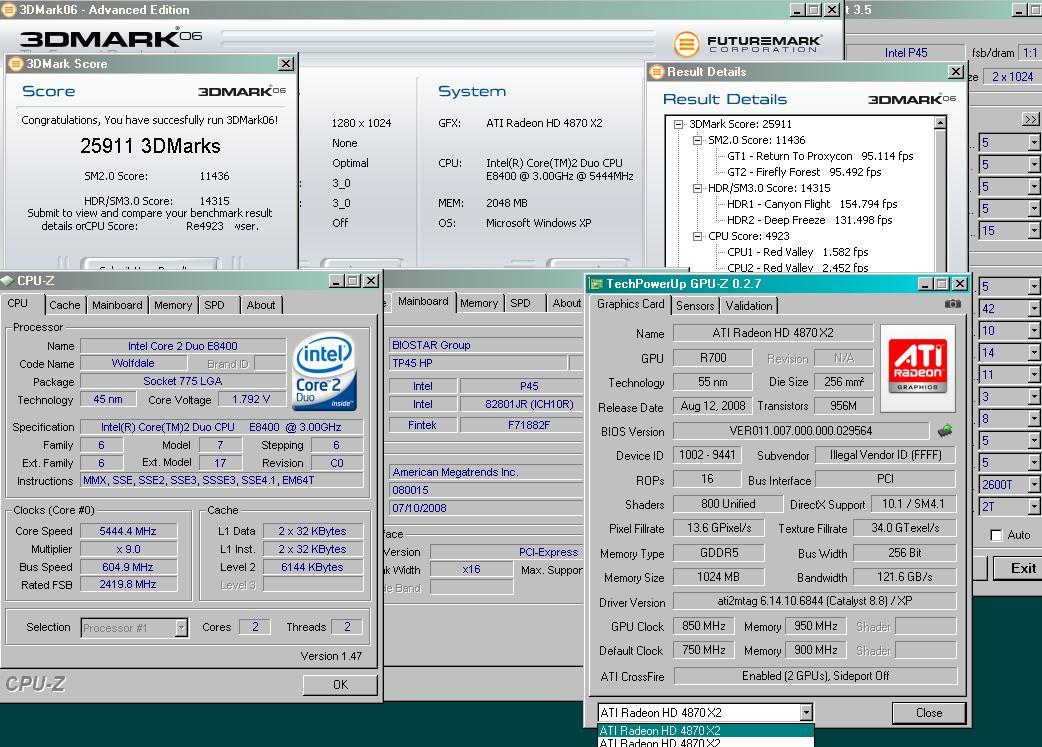Open the Mainboard tab in front CPU-Z window

tap(117, 305)
